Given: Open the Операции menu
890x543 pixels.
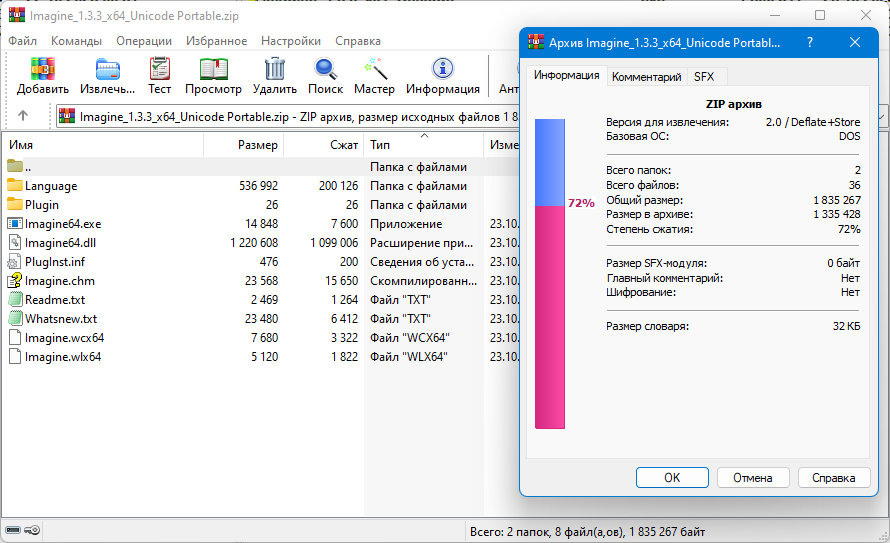Looking at the screenshot, I should [x=144, y=41].
